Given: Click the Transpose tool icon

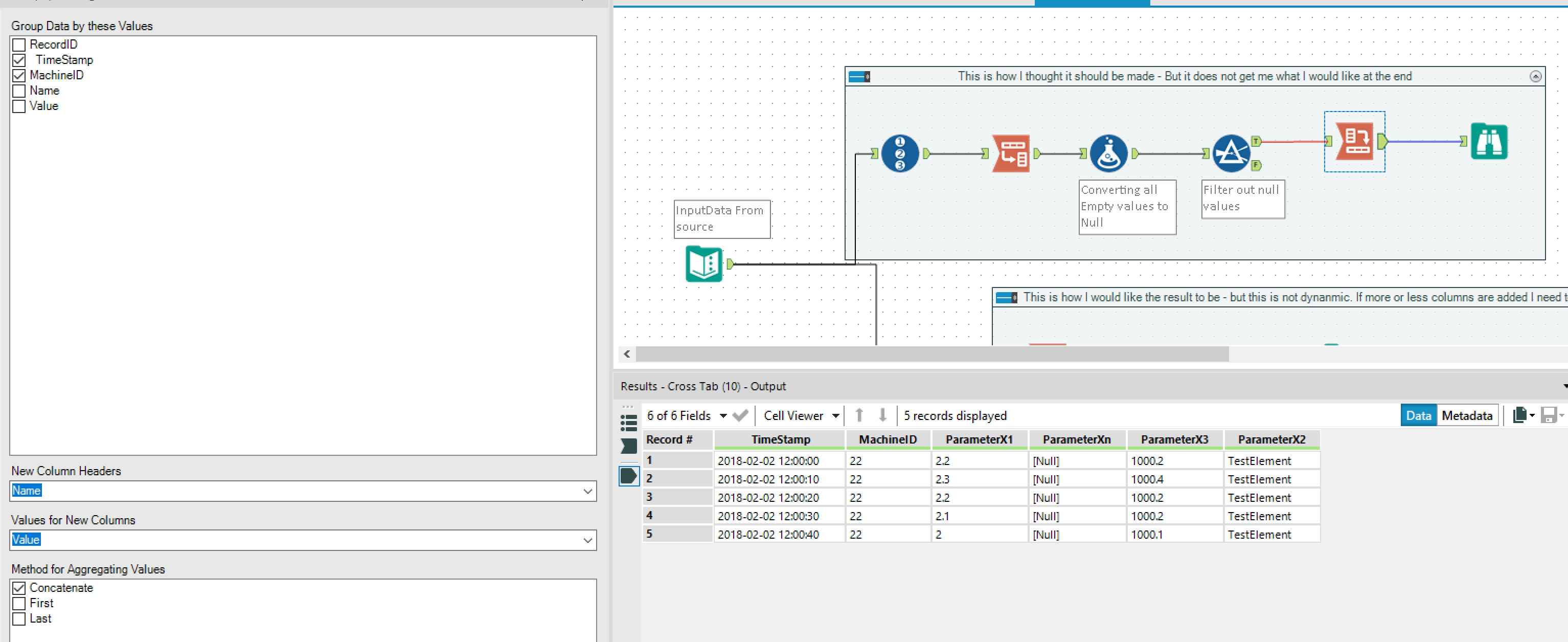Looking at the screenshot, I should [1011, 153].
